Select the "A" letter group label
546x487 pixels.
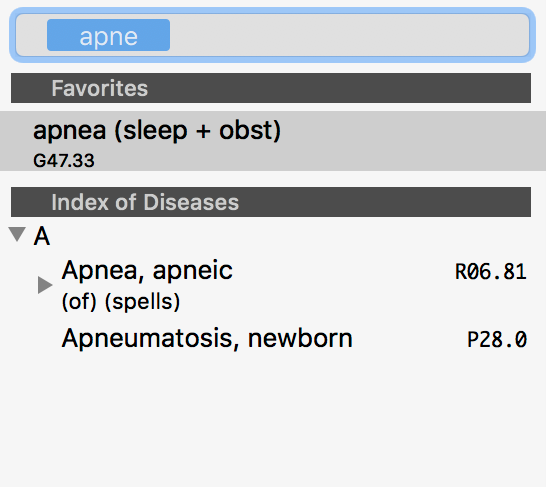[42, 236]
